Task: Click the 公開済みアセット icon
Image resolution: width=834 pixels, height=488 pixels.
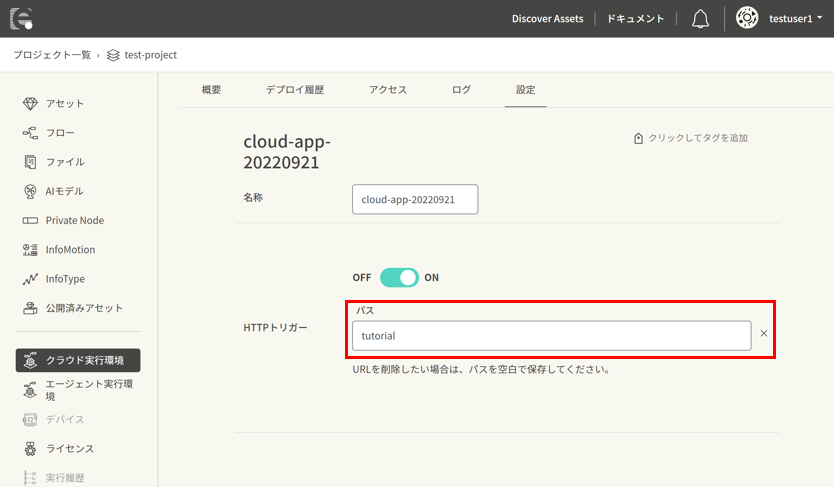Action: point(30,308)
